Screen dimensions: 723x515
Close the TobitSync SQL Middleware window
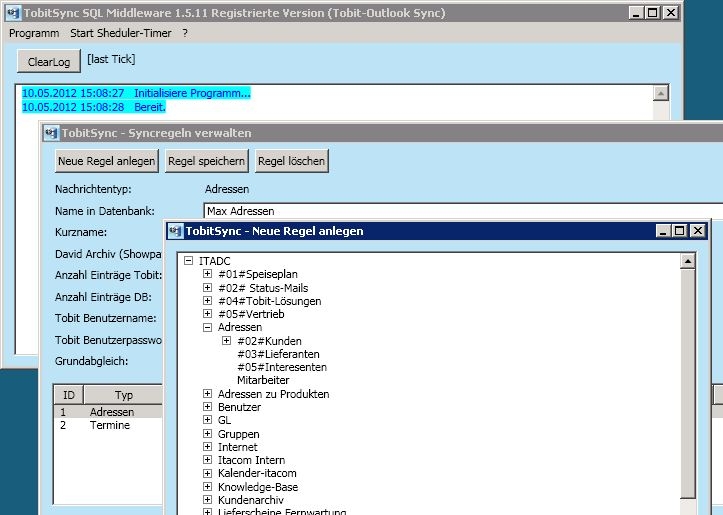coord(671,13)
